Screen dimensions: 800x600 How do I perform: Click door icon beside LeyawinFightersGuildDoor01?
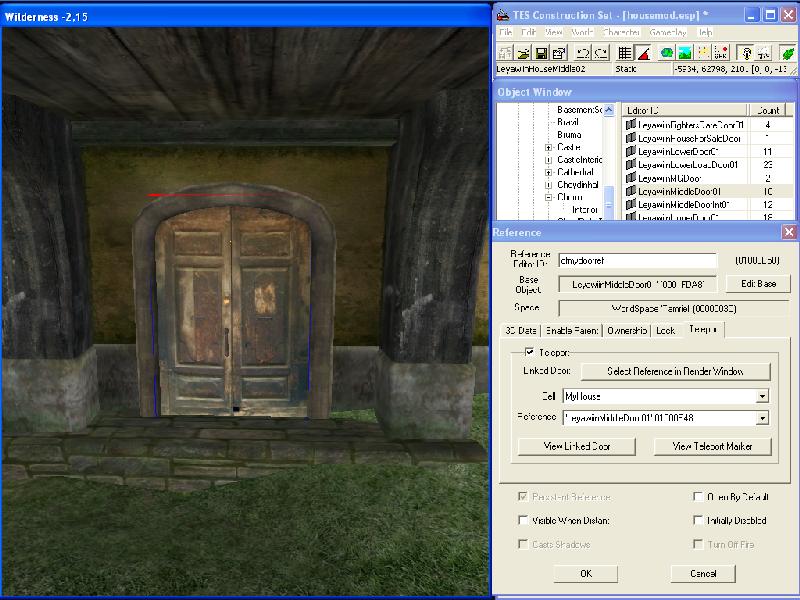point(631,124)
